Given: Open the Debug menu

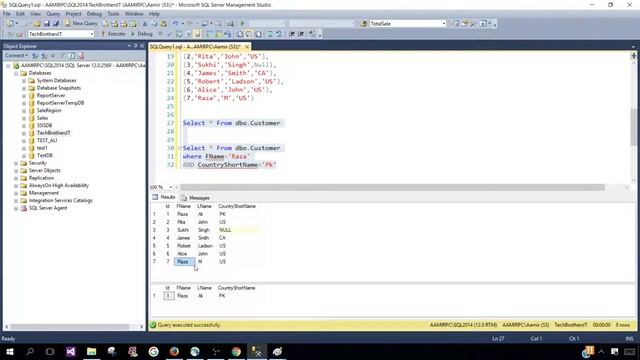Looking at the screenshot, I should (x=94, y=14).
